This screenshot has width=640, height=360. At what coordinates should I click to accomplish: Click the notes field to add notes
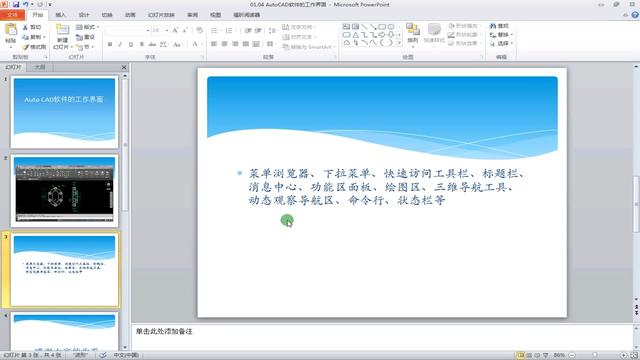(382, 337)
